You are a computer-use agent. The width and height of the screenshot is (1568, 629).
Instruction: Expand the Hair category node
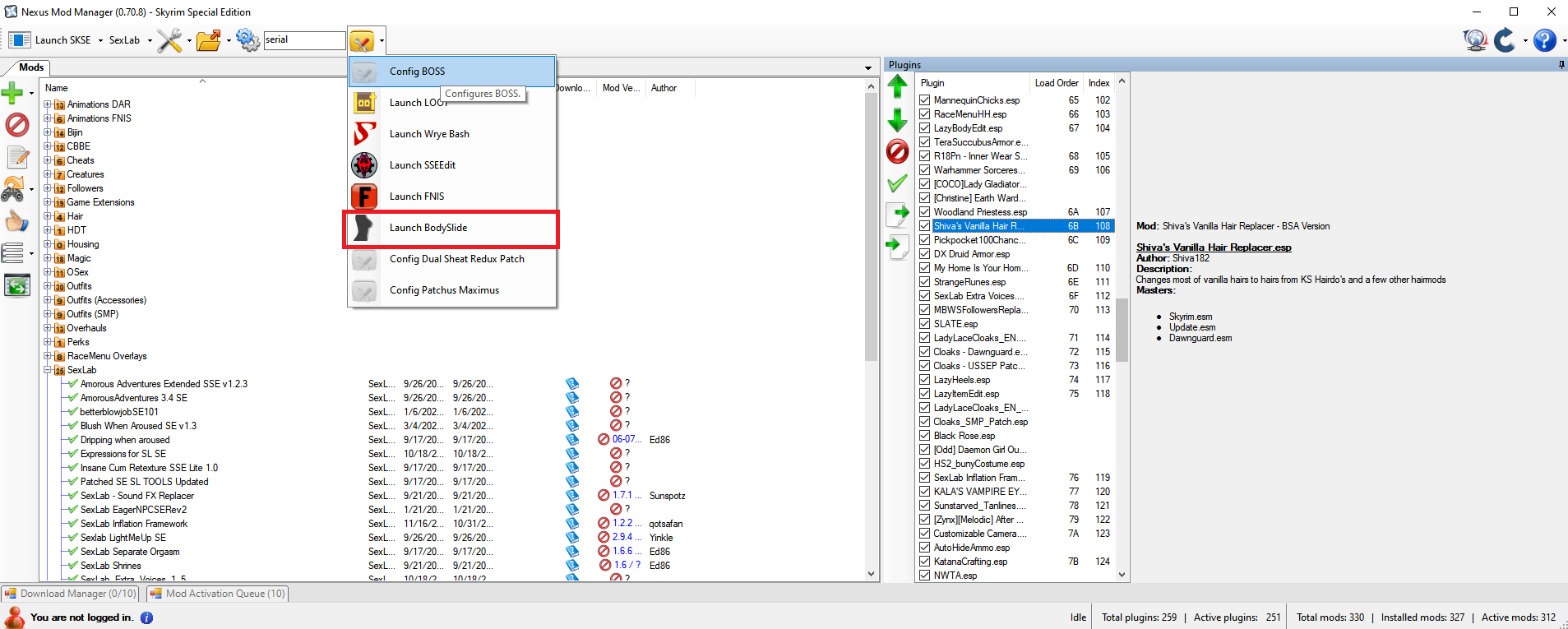pos(48,216)
